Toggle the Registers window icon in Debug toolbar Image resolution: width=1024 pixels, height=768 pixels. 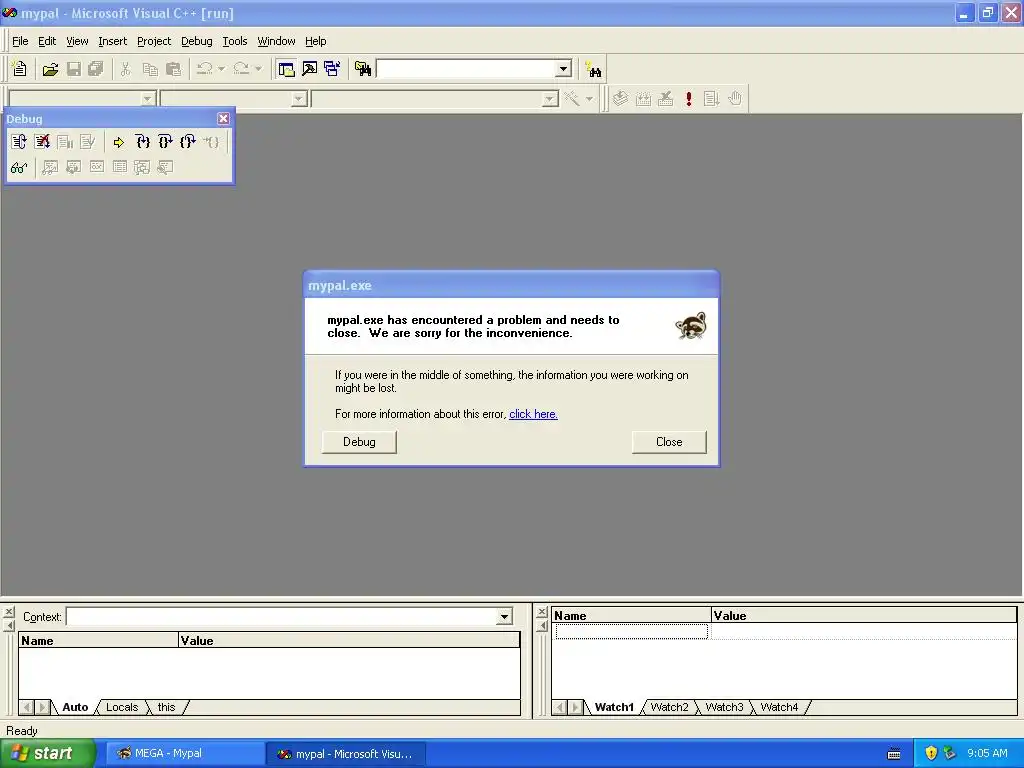(x=96, y=168)
